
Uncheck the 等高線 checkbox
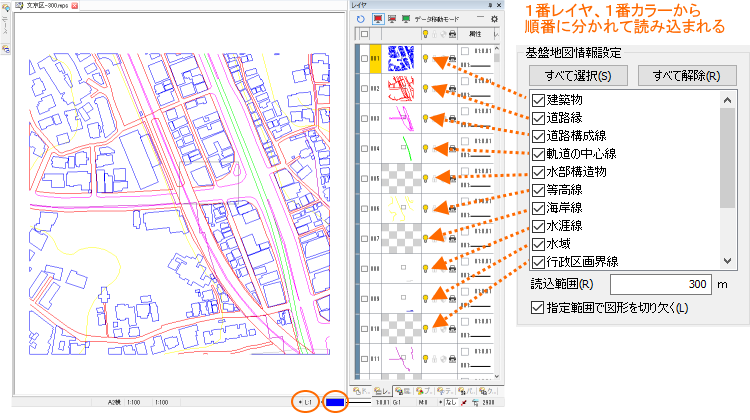pyautogui.click(x=539, y=190)
